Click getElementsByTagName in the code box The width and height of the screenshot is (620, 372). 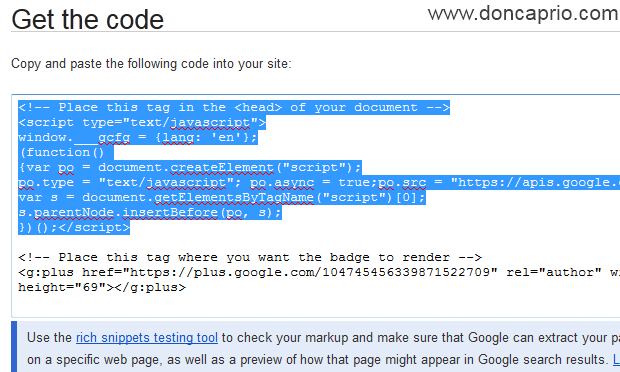tap(234, 198)
